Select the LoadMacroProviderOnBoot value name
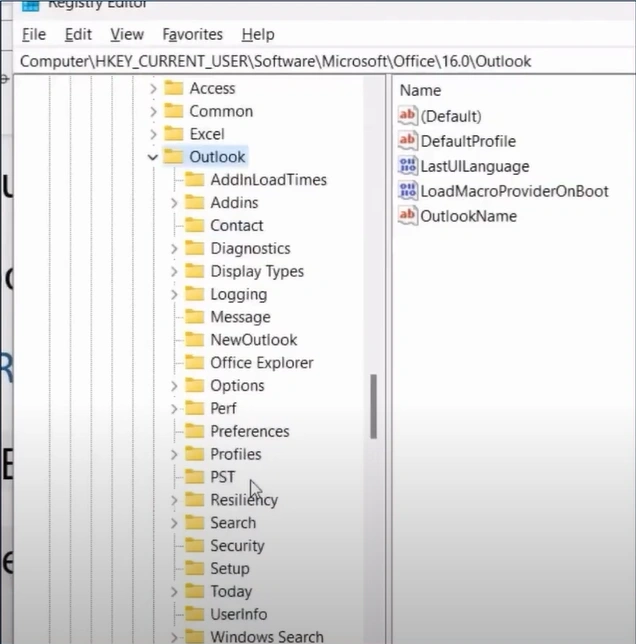Viewport: 636px width, 644px height. click(x=514, y=191)
